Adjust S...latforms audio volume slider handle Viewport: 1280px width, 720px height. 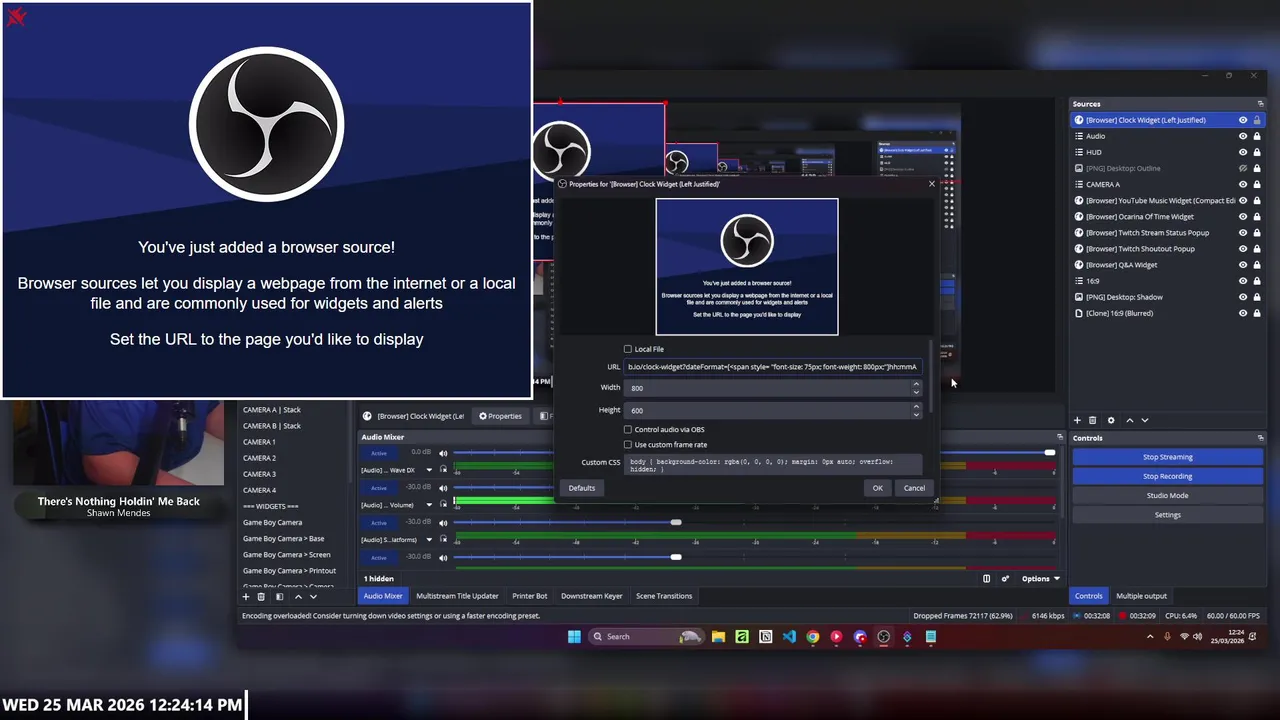click(x=676, y=522)
